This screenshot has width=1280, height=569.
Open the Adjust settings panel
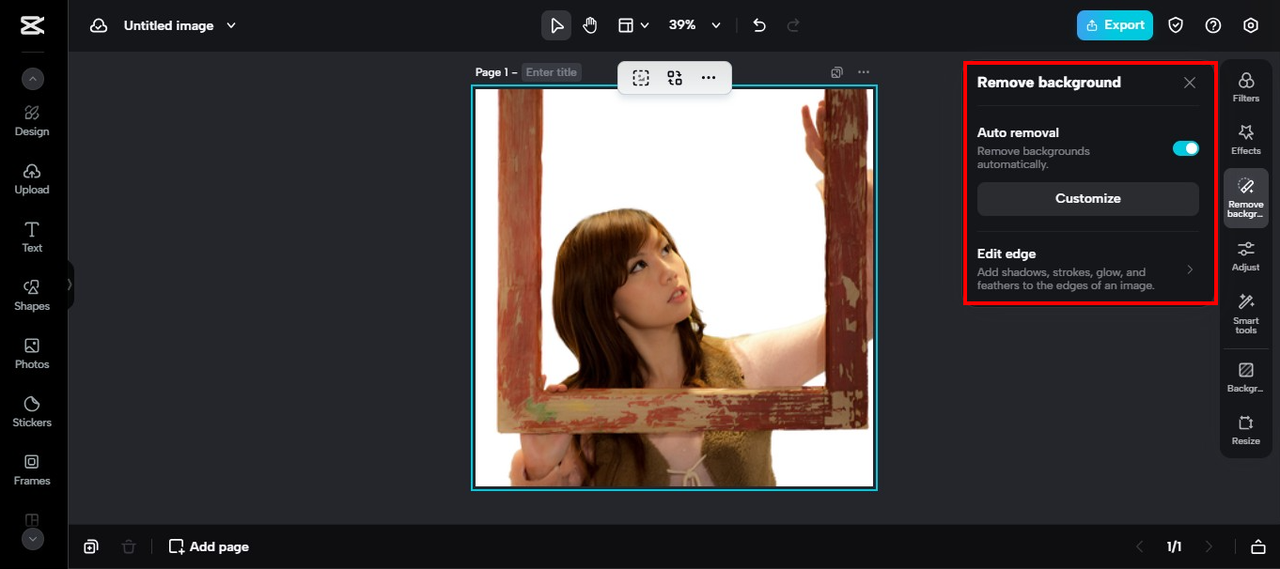click(1245, 255)
